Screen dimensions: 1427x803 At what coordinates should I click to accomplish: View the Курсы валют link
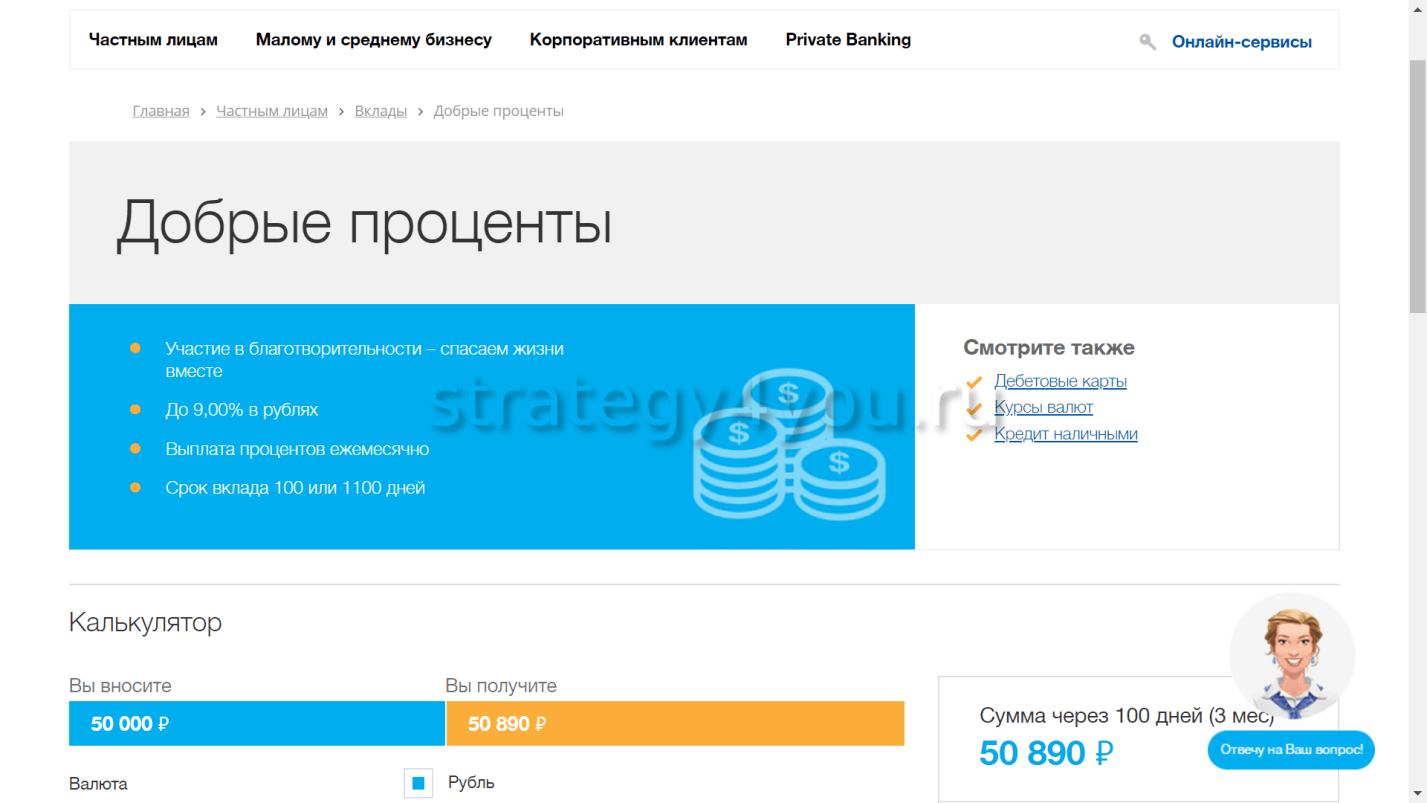click(x=1043, y=407)
